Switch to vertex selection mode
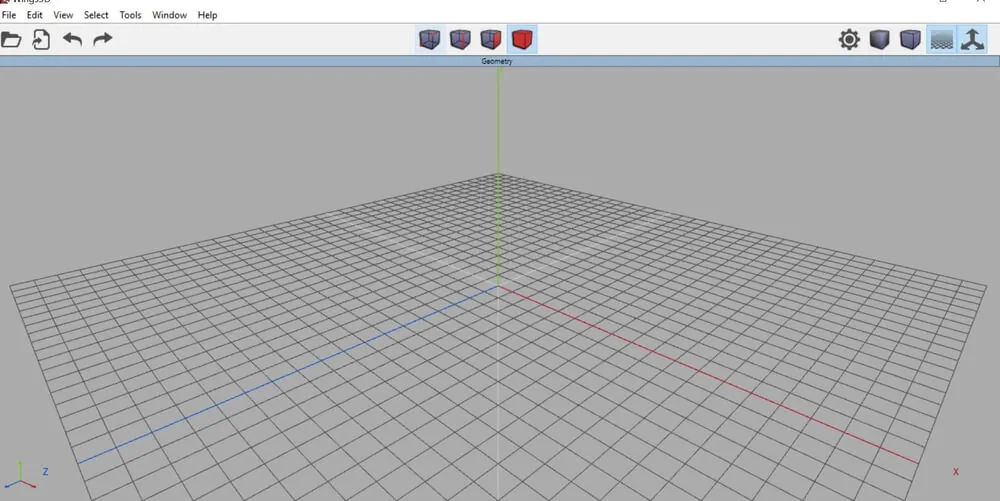The image size is (1000, 501). click(x=430, y=40)
